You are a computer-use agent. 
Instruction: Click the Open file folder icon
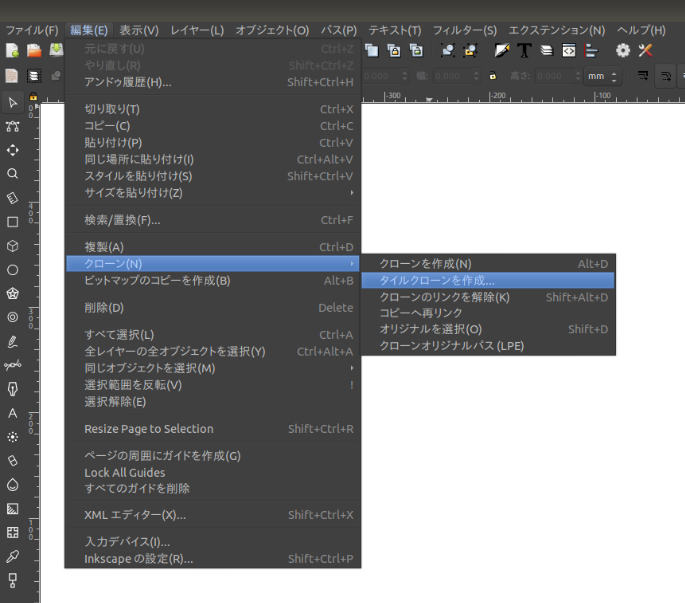tap(34, 50)
